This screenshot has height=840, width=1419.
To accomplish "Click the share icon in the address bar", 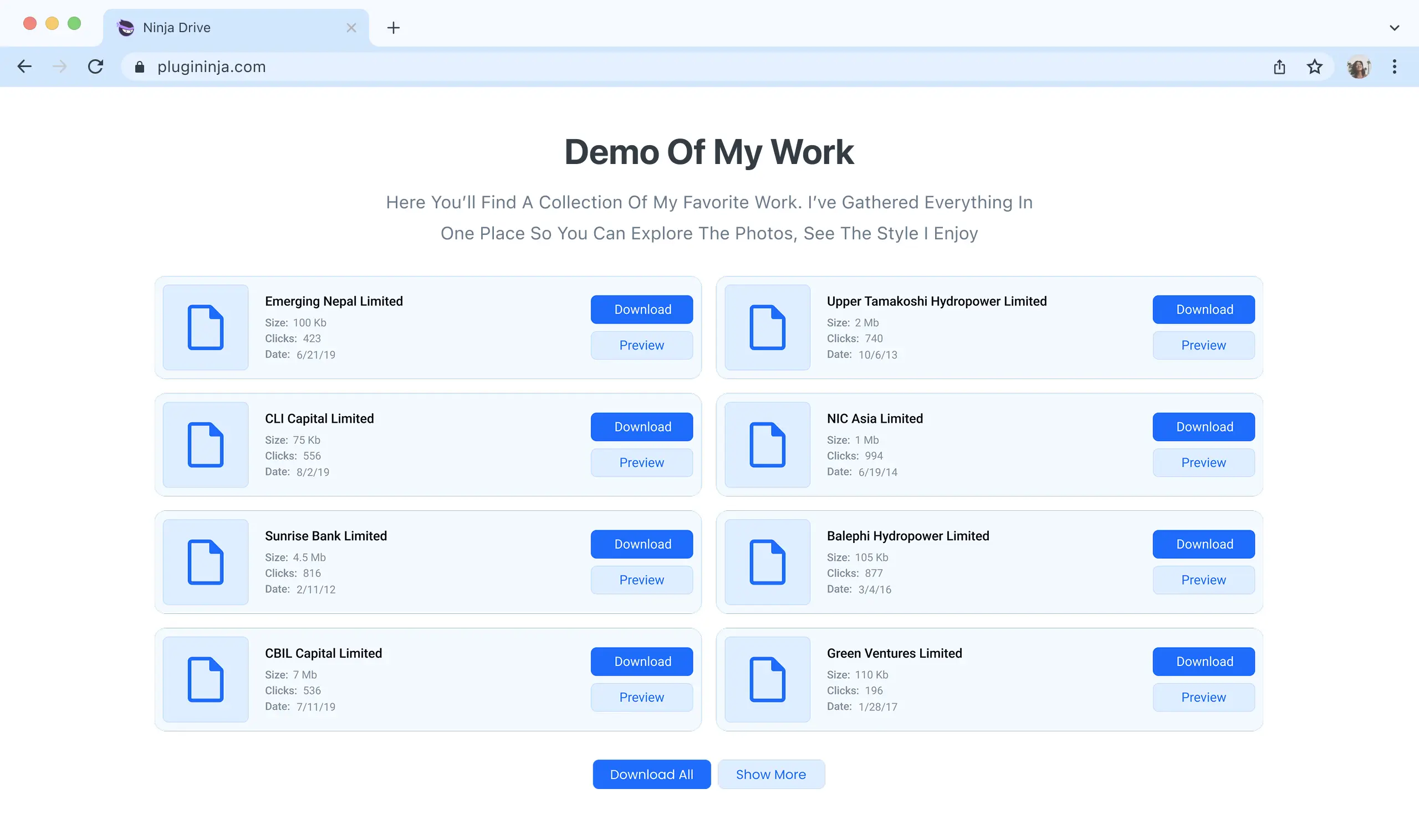I will pos(1279,67).
